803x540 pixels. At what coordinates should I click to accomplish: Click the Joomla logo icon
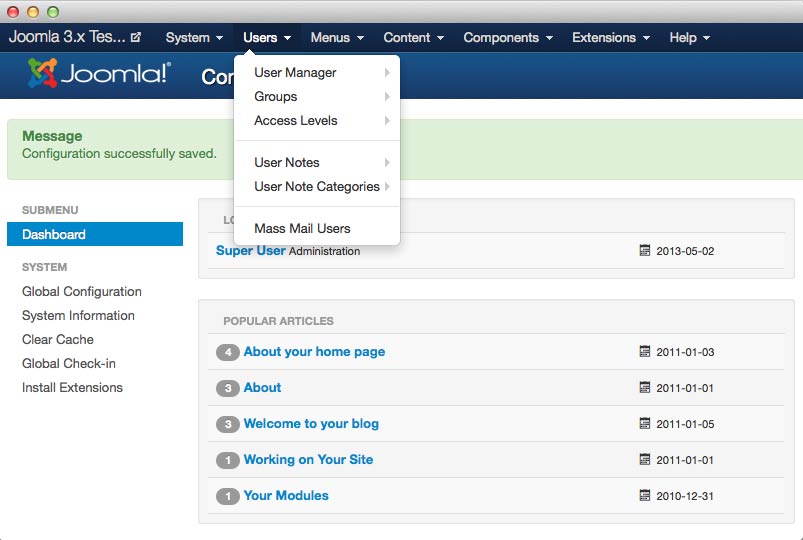point(43,74)
